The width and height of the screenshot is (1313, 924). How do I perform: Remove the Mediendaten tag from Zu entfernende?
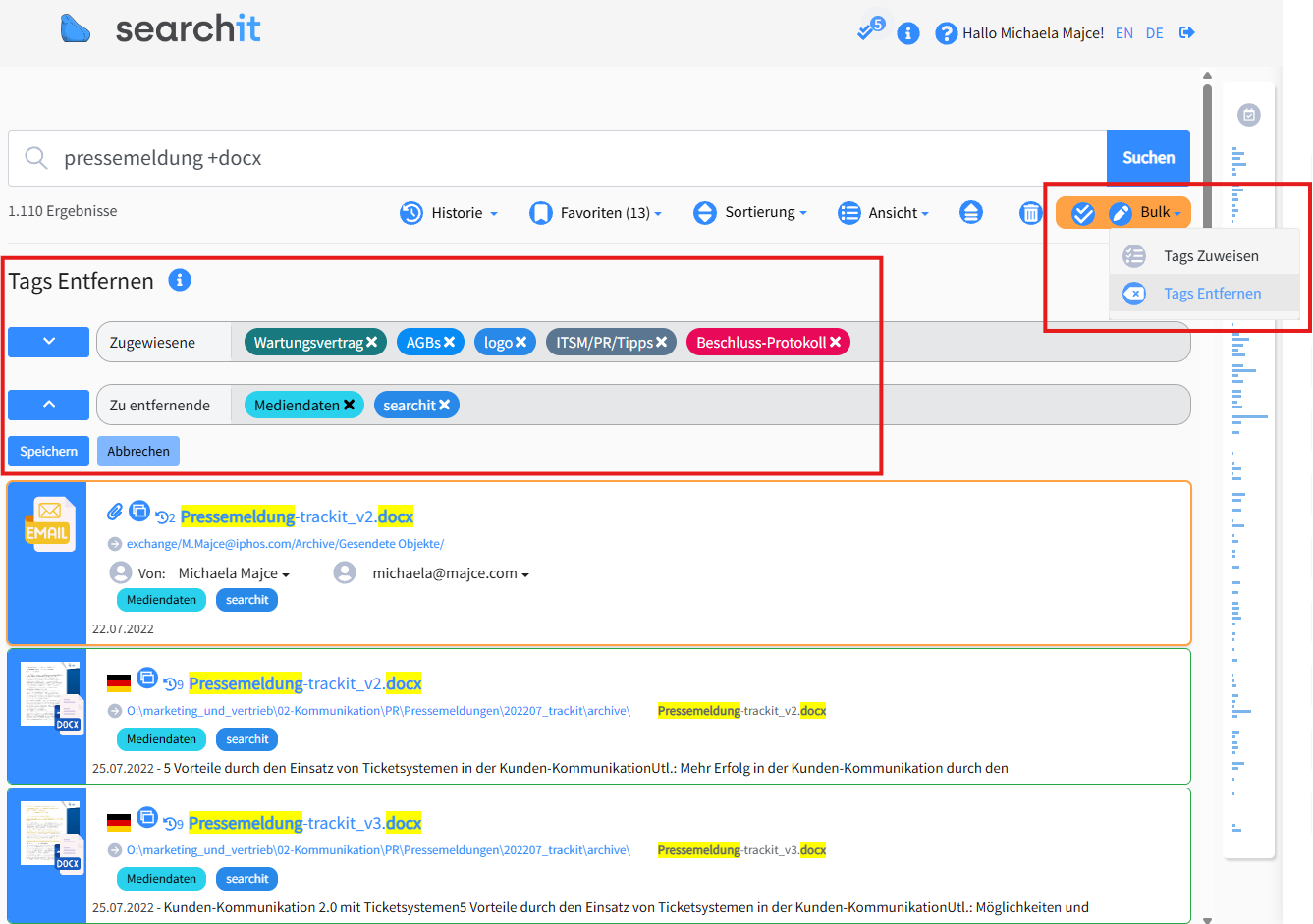[x=349, y=405]
